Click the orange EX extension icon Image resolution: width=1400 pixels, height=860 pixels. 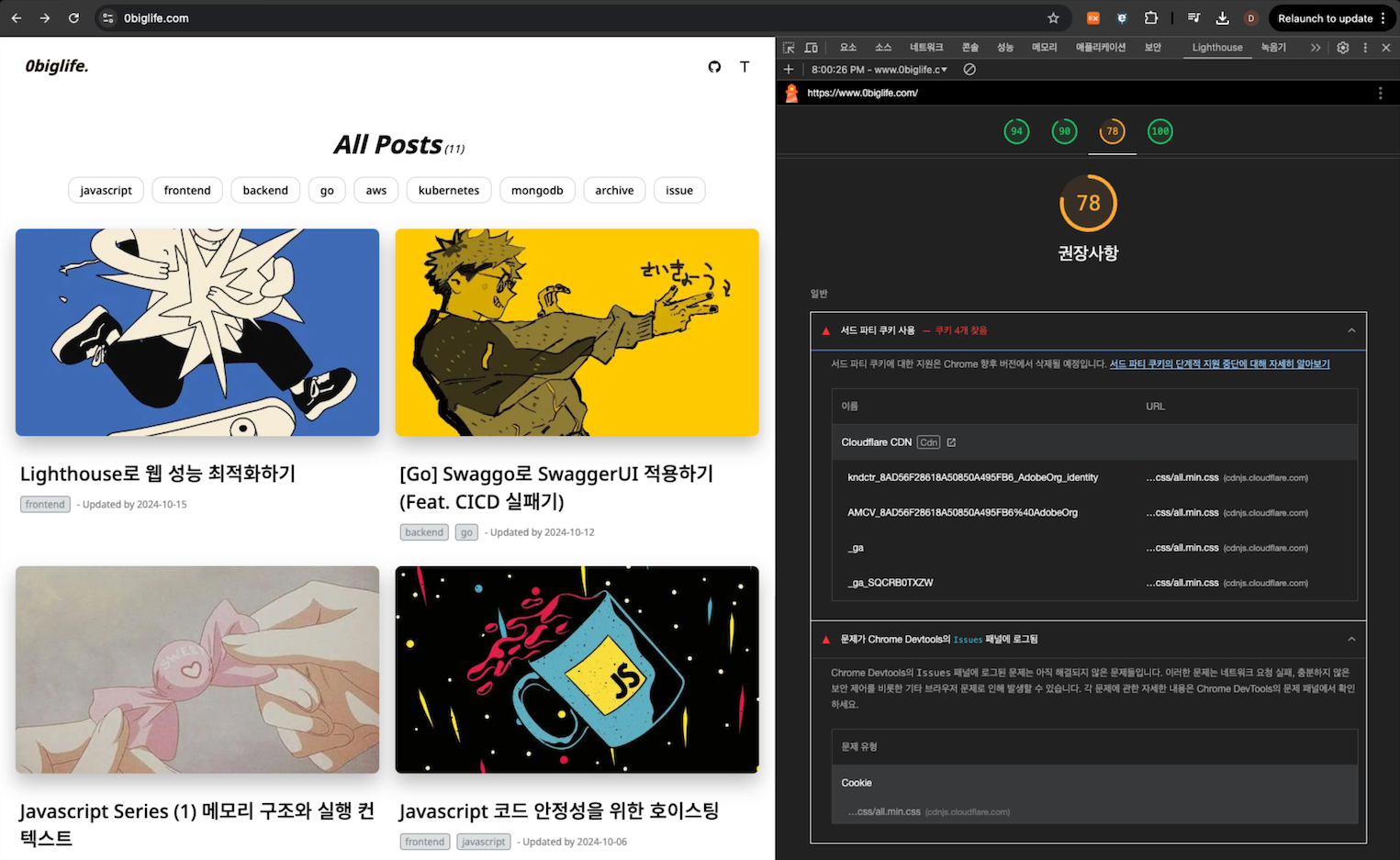(1093, 18)
